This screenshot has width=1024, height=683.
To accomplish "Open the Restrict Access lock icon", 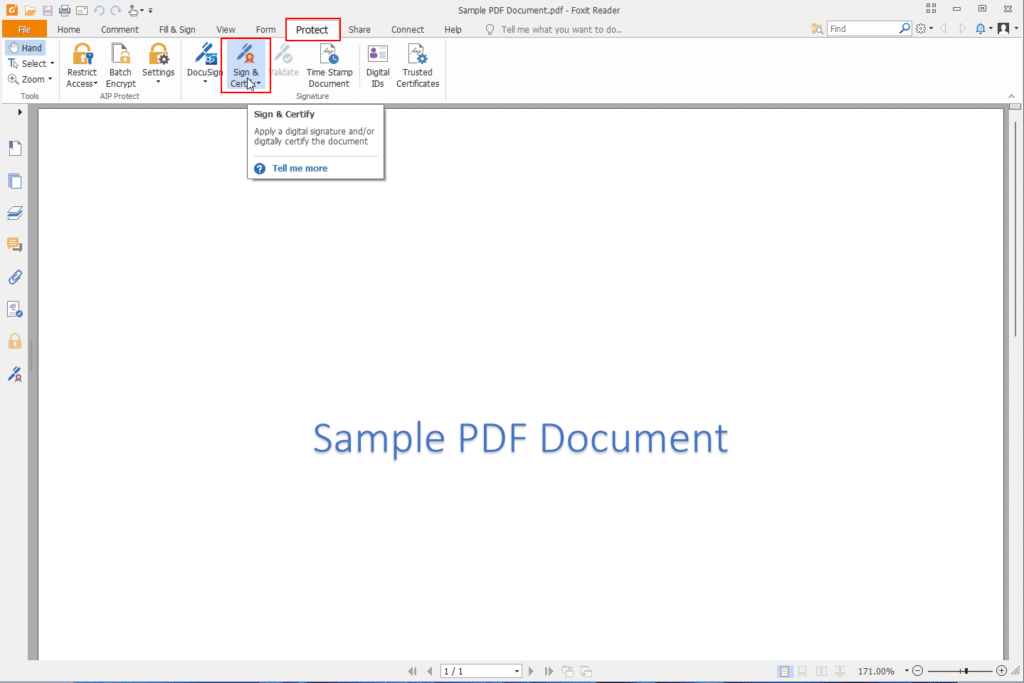I will coord(82,54).
